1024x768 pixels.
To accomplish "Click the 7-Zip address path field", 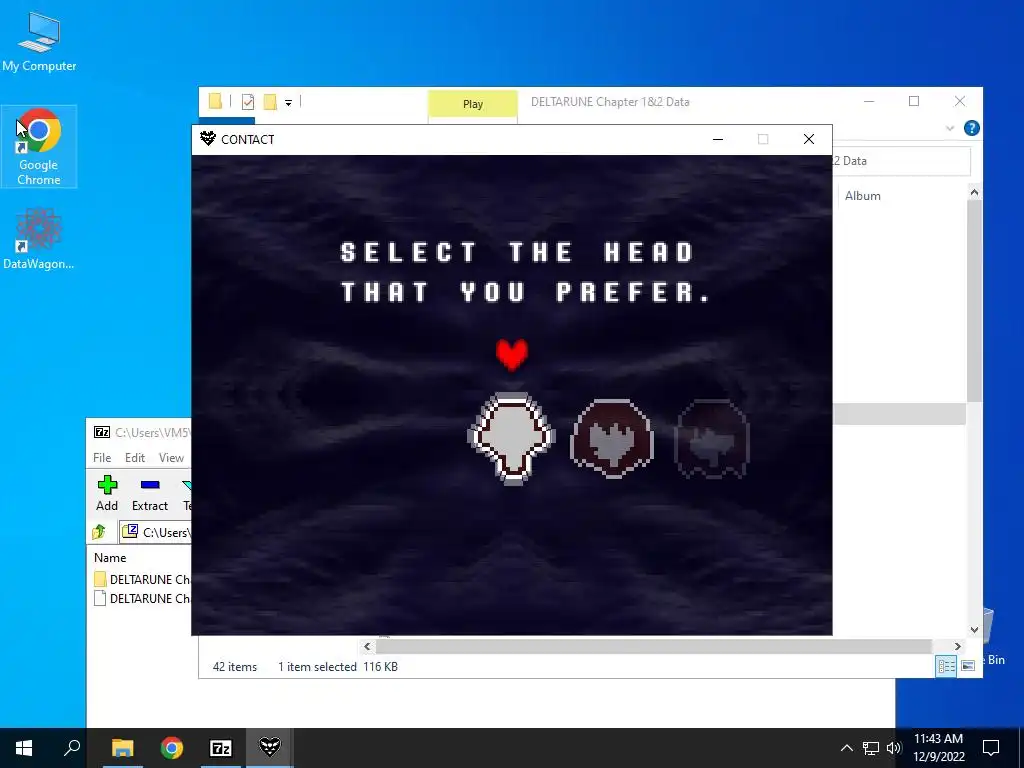I will [155, 532].
